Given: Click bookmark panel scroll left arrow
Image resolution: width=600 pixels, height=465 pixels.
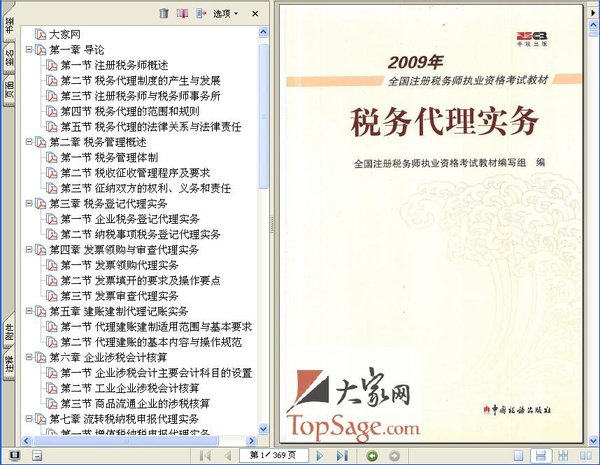Looking at the screenshot, I should tap(26, 441).
